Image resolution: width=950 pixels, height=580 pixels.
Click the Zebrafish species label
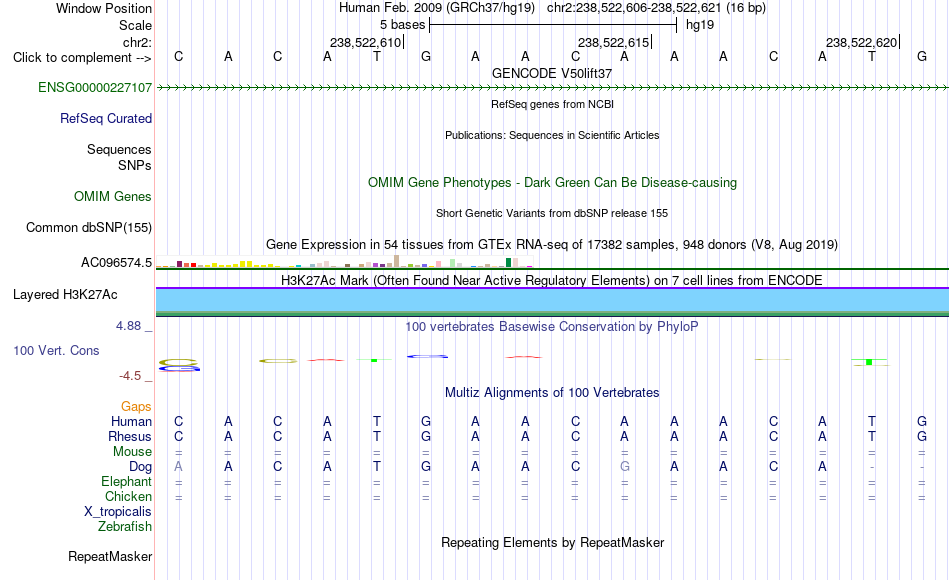pos(125,526)
